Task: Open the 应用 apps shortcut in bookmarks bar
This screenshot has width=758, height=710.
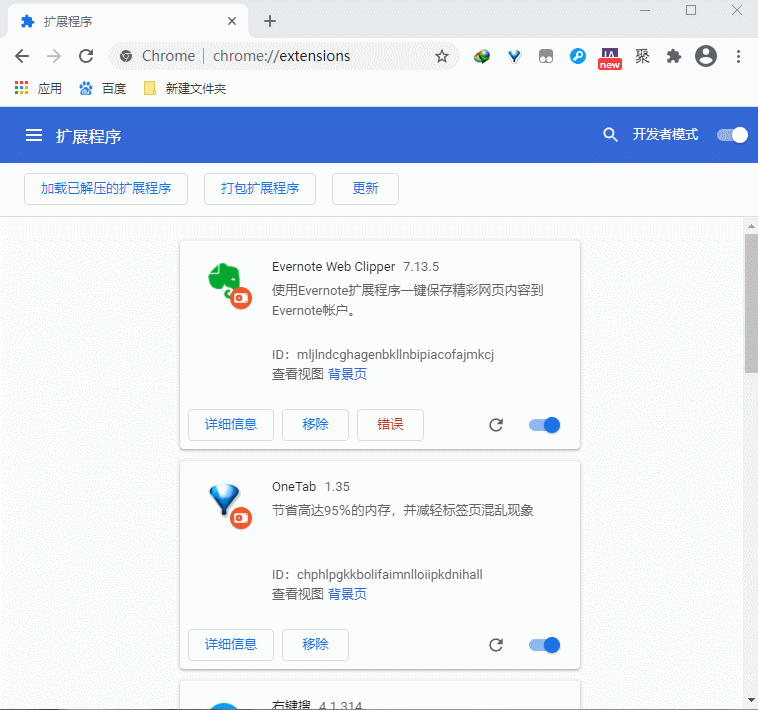Action: (38, 88)
